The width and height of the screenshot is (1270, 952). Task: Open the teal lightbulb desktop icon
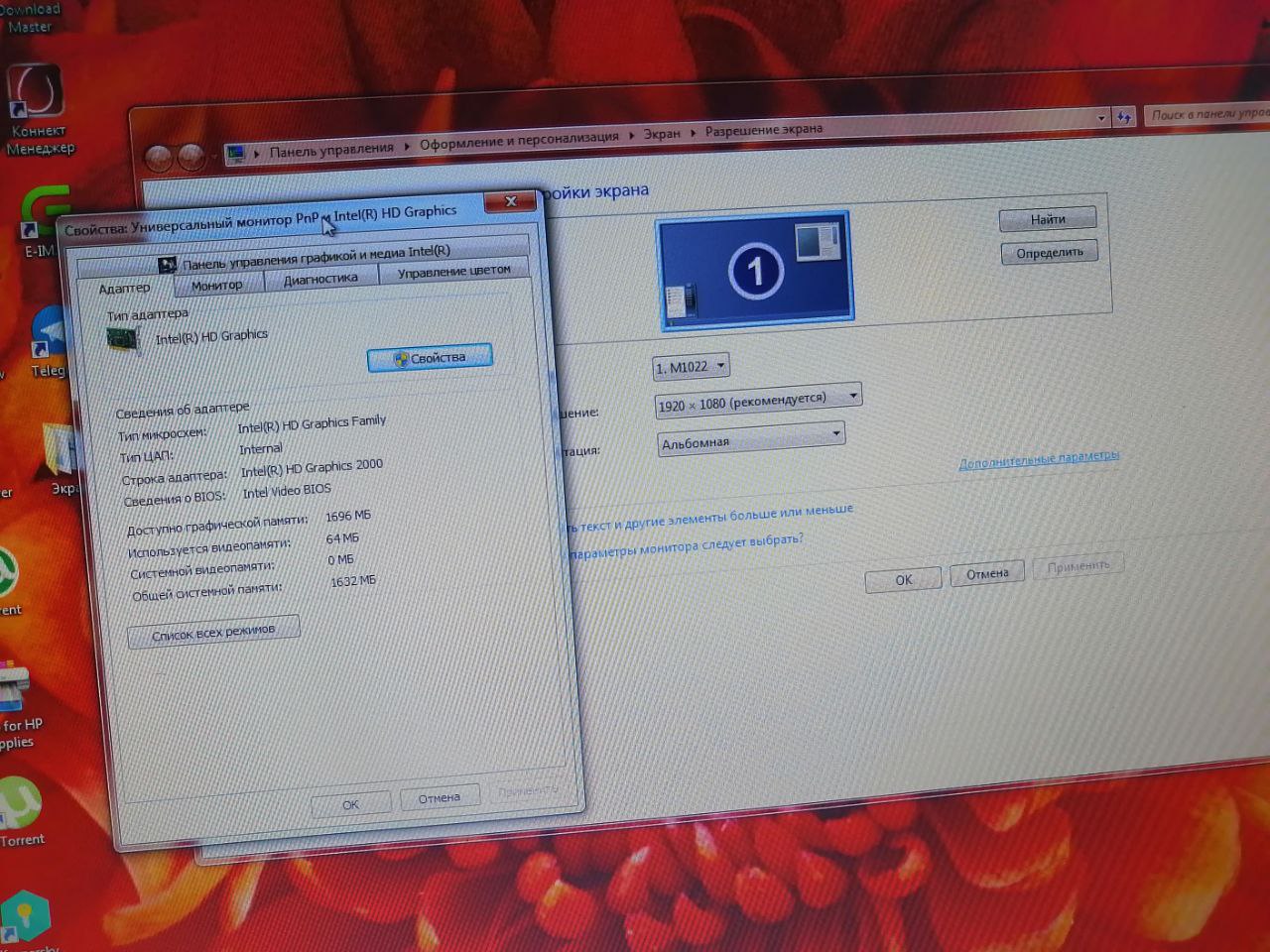pos(26,917)
